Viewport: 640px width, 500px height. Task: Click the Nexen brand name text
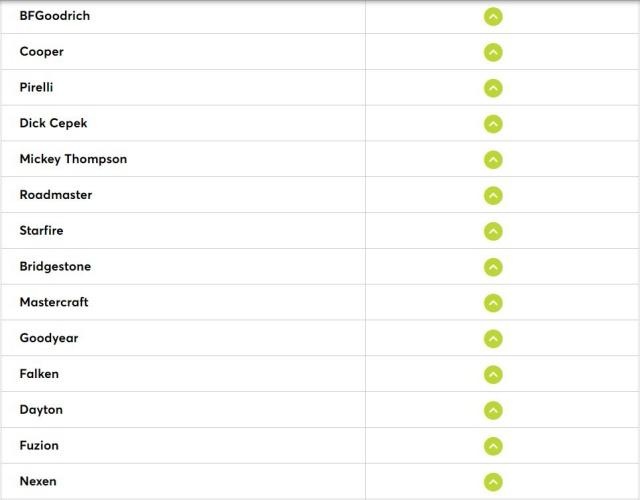38,481
